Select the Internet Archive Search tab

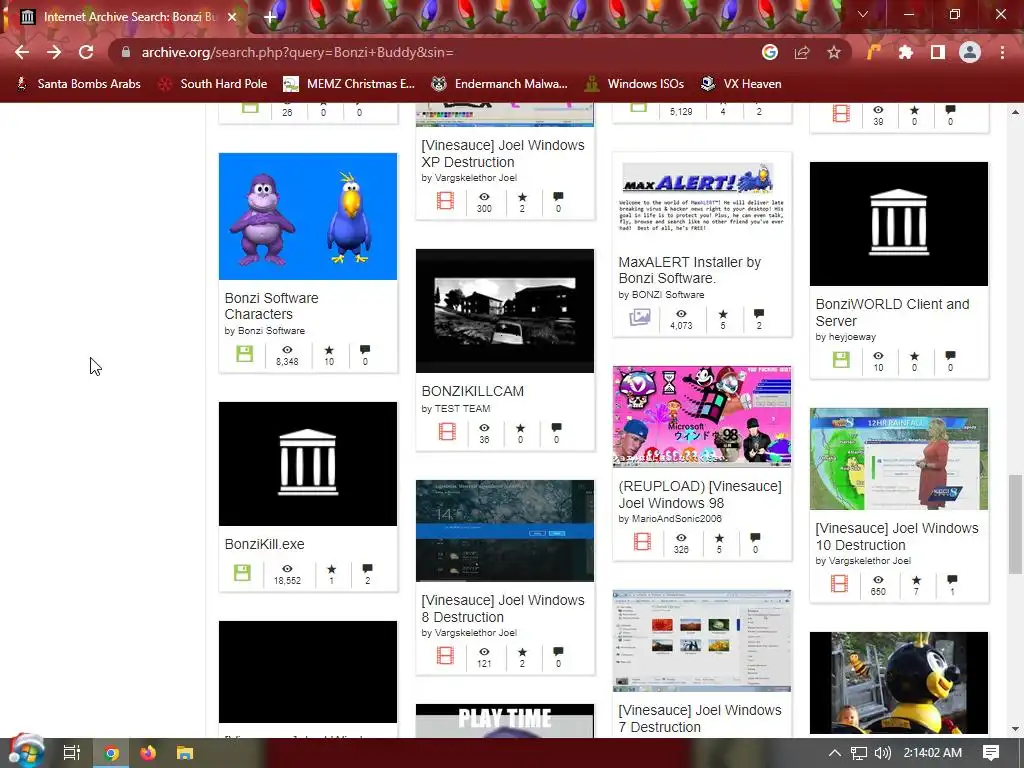[129, 17]
